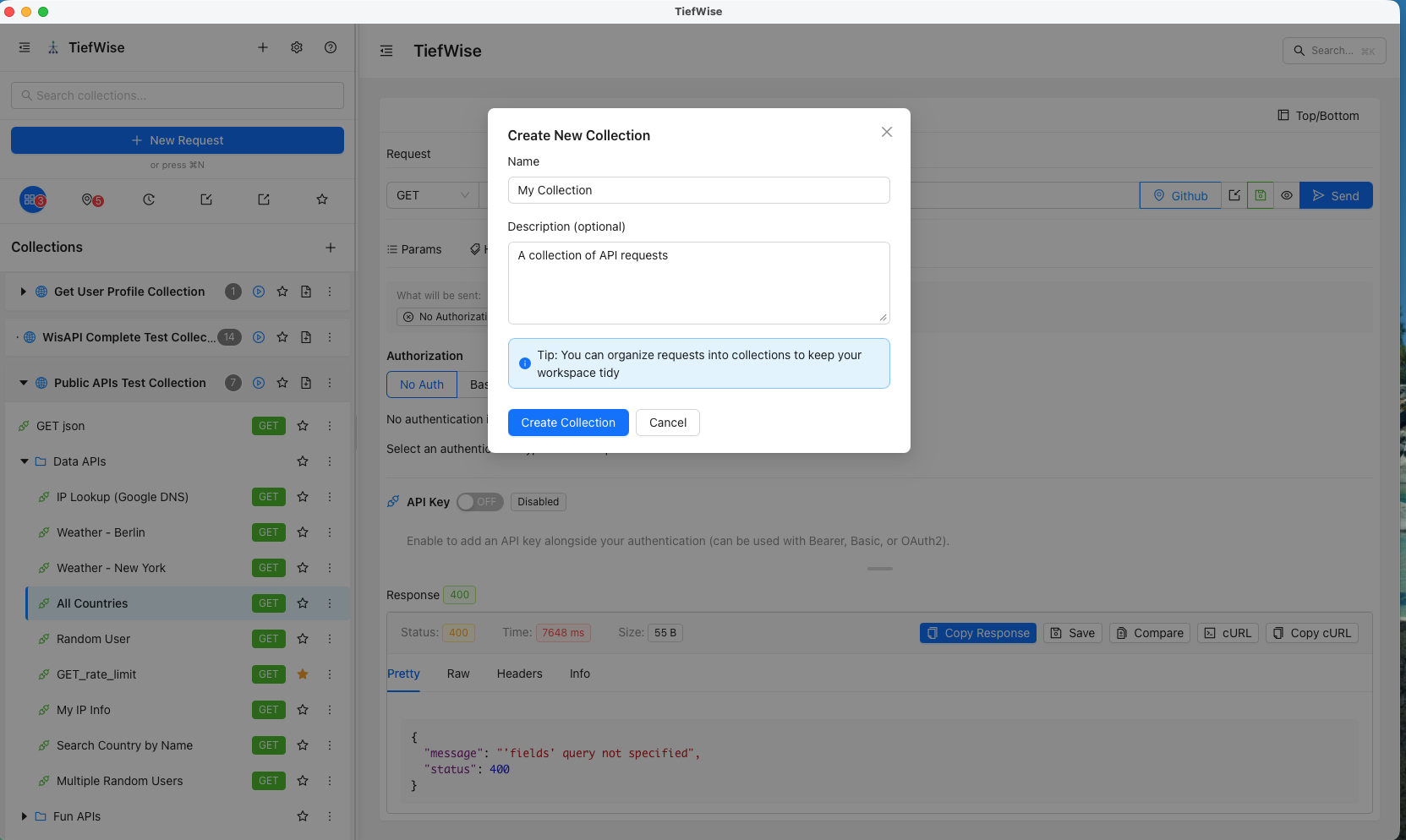The height and width of the screenshot is (840, 1406).
Task: Click the New Request button
Action: [178, 140]
